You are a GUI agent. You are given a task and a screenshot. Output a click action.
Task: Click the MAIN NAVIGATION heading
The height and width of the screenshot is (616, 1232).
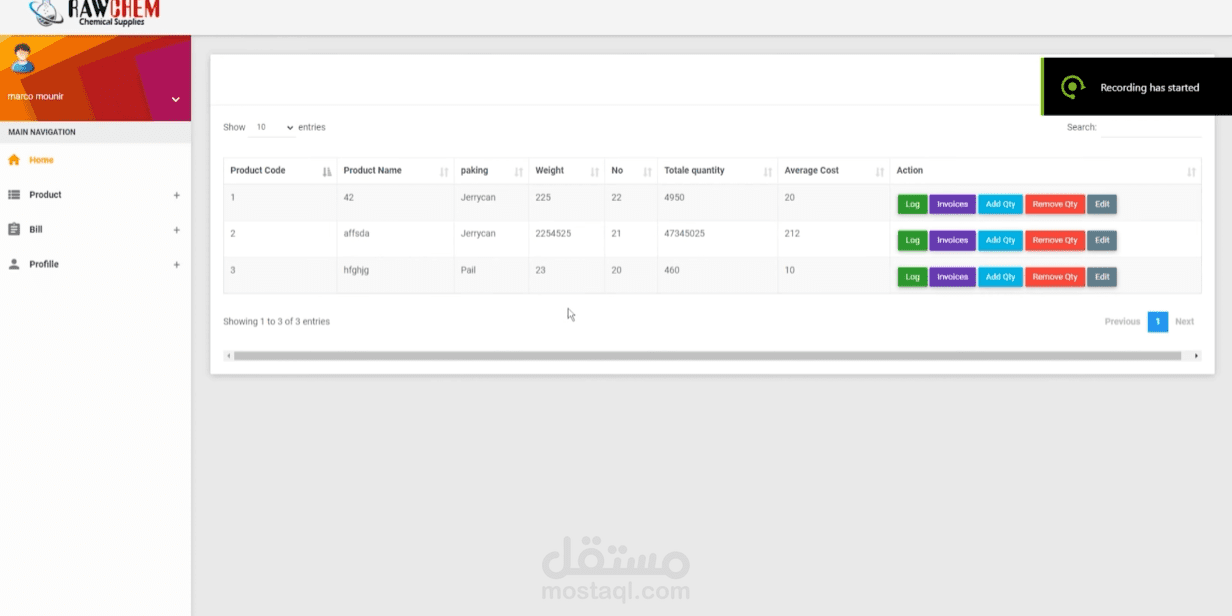click(42, 132)
